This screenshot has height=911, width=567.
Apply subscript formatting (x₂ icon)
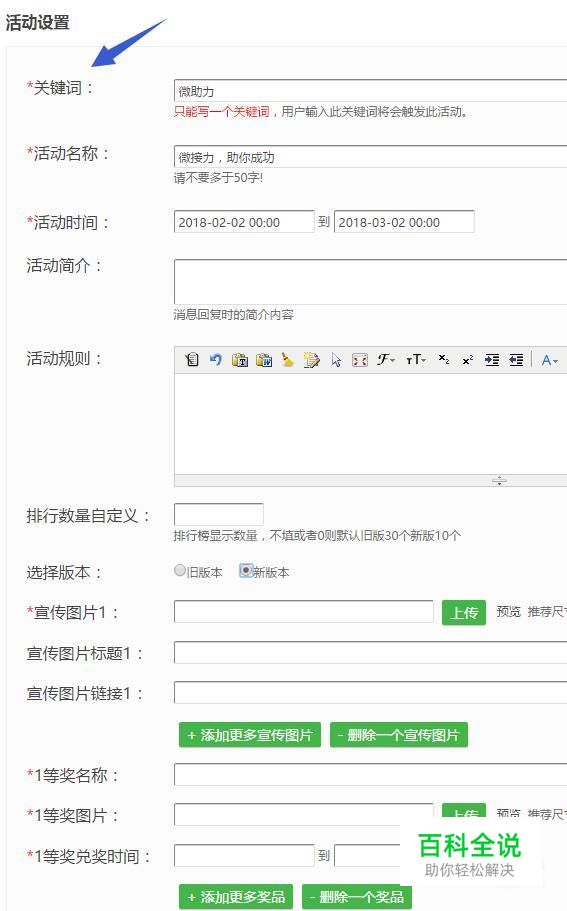(x=444, y=360)
